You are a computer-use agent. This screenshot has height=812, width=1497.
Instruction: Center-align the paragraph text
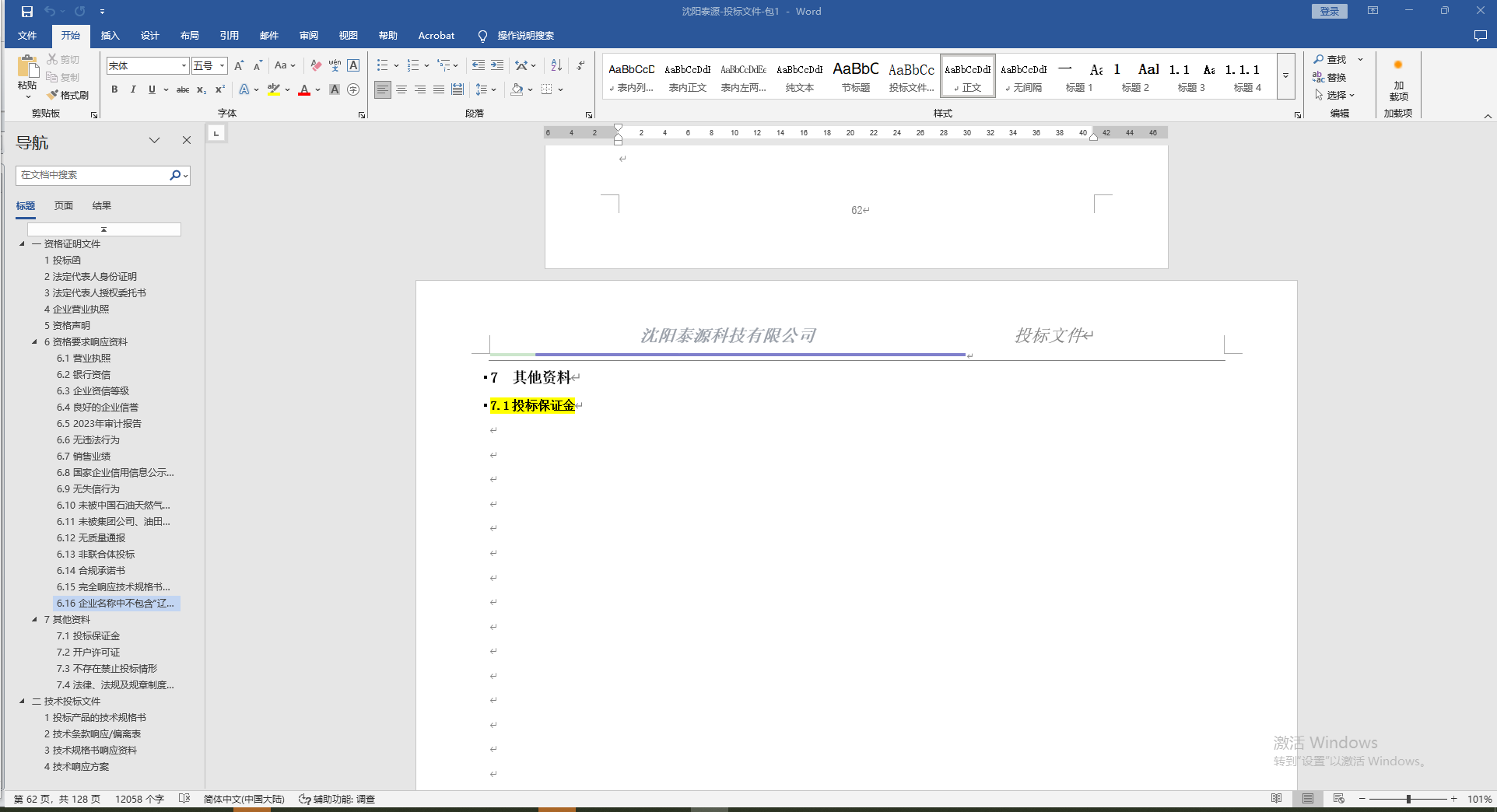(401, 89)
